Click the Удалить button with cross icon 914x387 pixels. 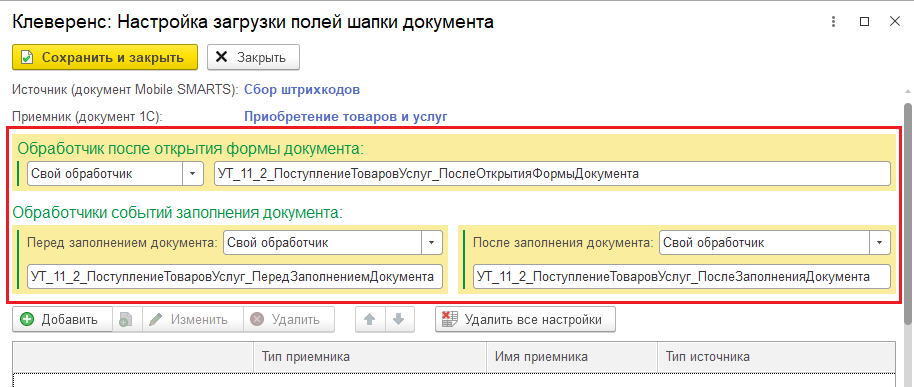coord(289,319)
